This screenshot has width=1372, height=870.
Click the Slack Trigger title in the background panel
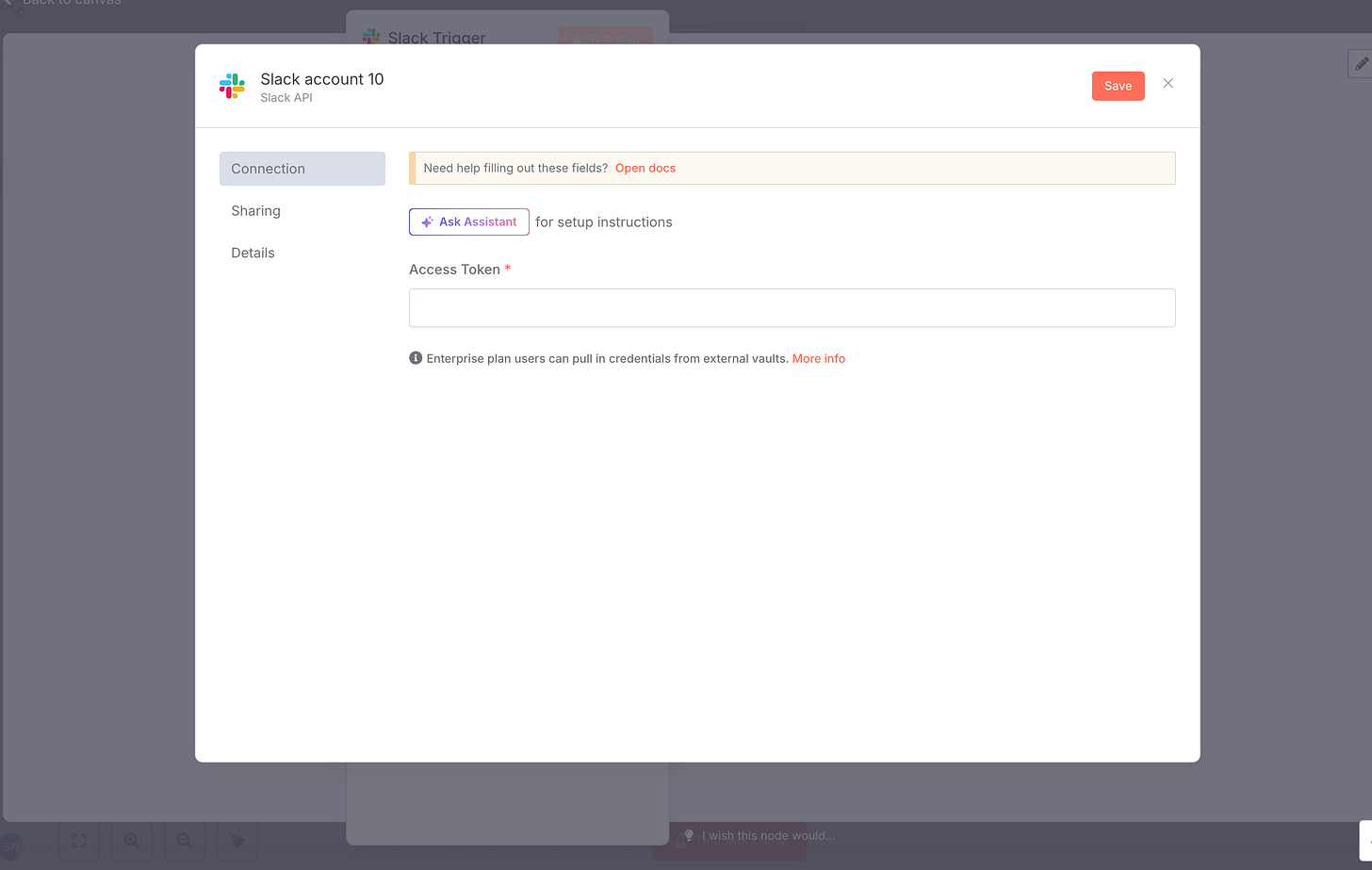coord(437,38)
